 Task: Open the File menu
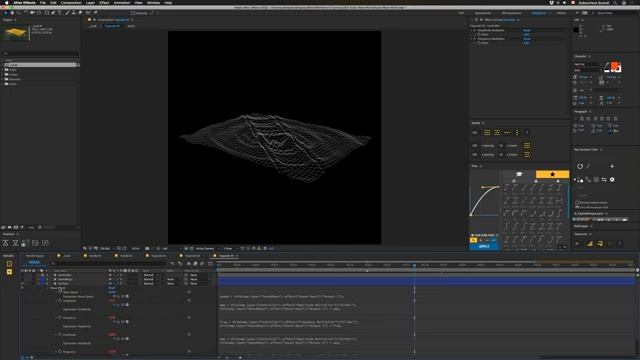(43, 2)
